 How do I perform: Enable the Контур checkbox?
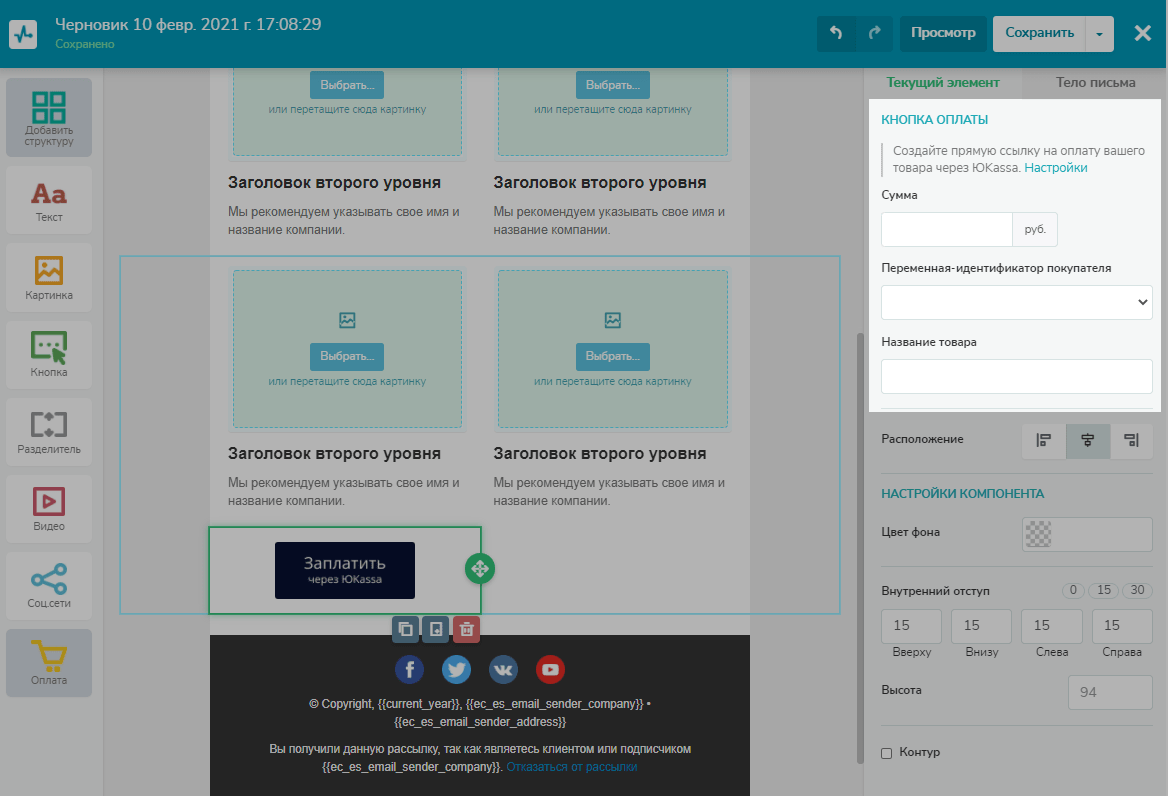coord(886,753)
